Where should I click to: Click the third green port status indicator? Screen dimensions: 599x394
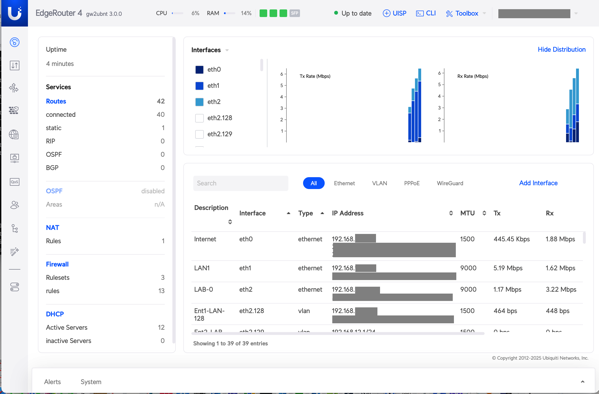tap(283, 13)
